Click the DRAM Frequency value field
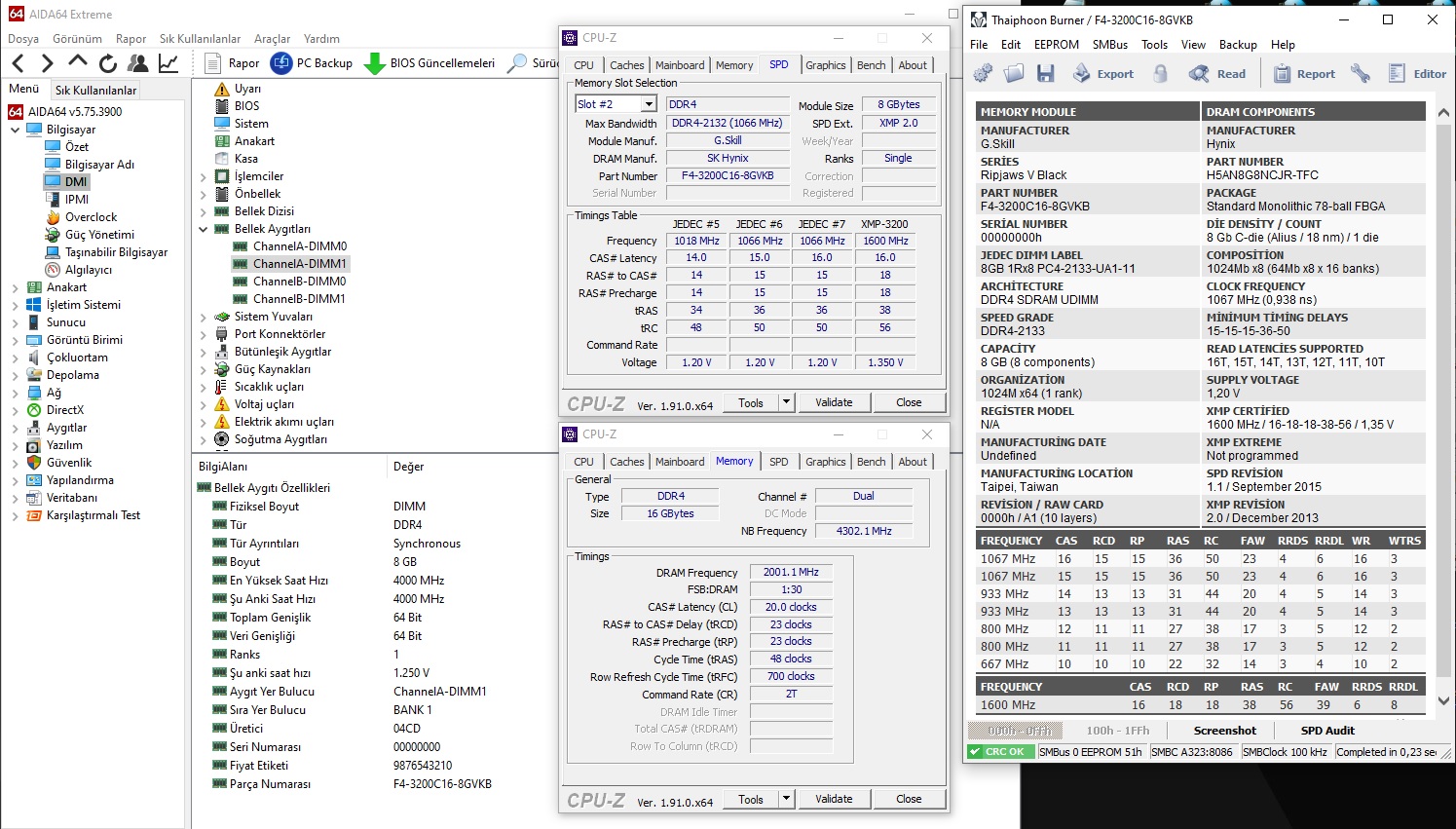The height and width of the screenshot is (829, 1456). 792,573
